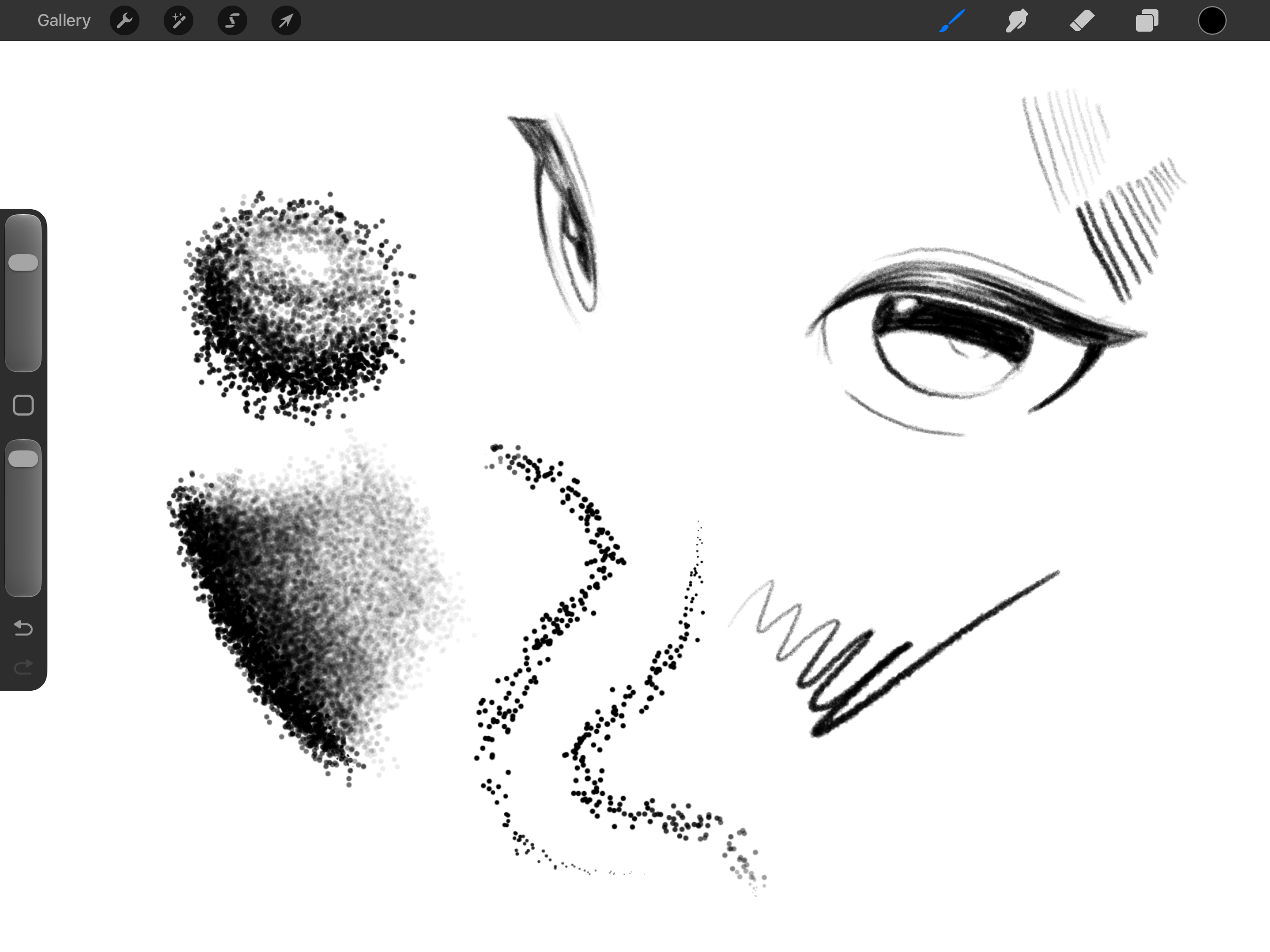1270x952 pixels.
Task: Select the Eraser tool
Action: [x=1082, y=20]
